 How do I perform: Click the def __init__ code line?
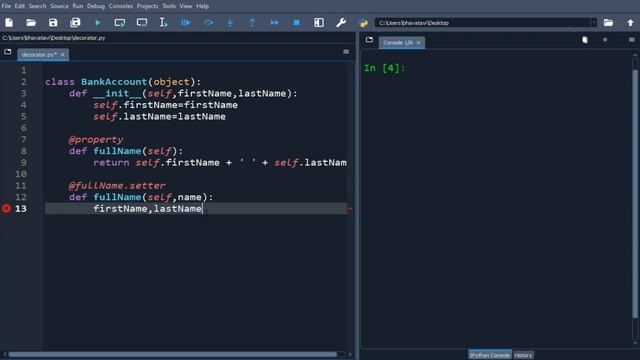click(183, 93)
